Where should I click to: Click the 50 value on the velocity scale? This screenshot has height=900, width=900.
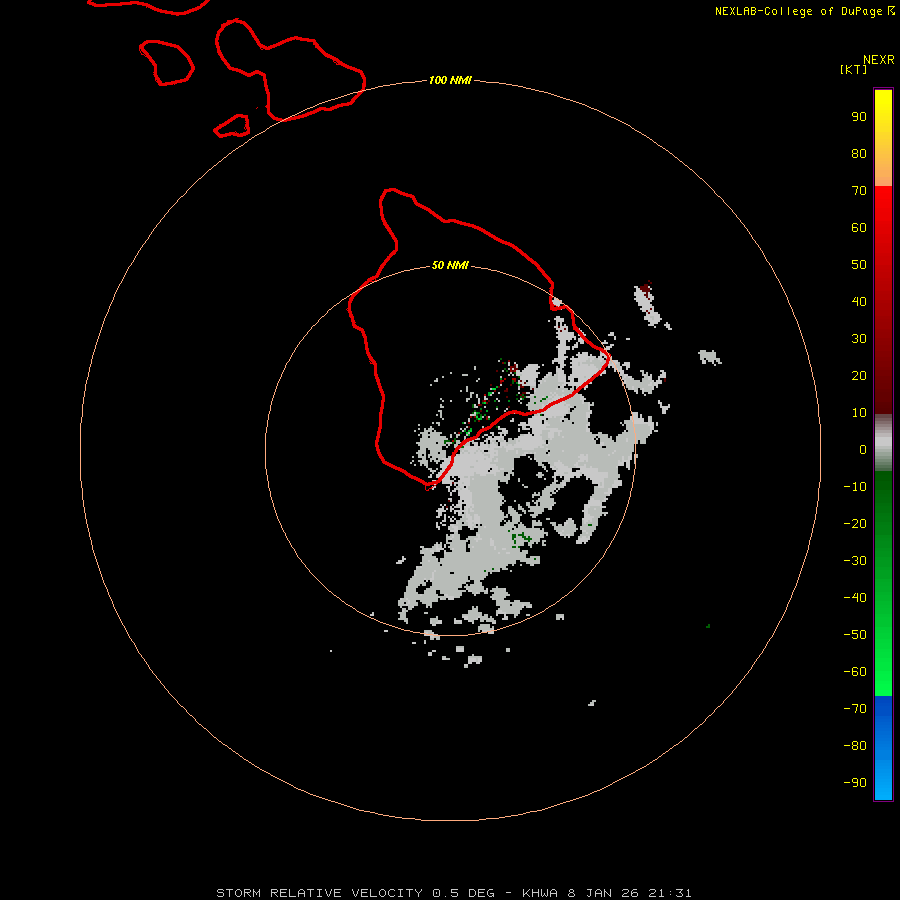pyautogui.click(x=859, y=265)
